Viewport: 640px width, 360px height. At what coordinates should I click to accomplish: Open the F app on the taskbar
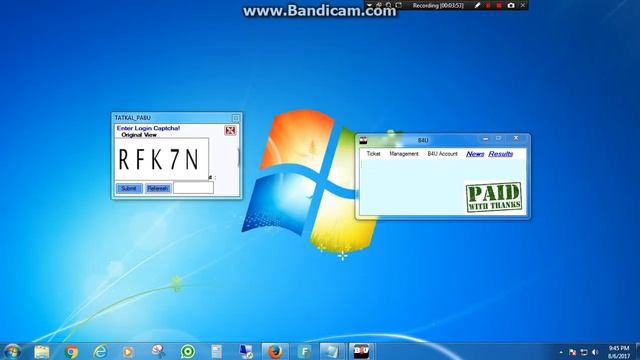pos(304,351)
